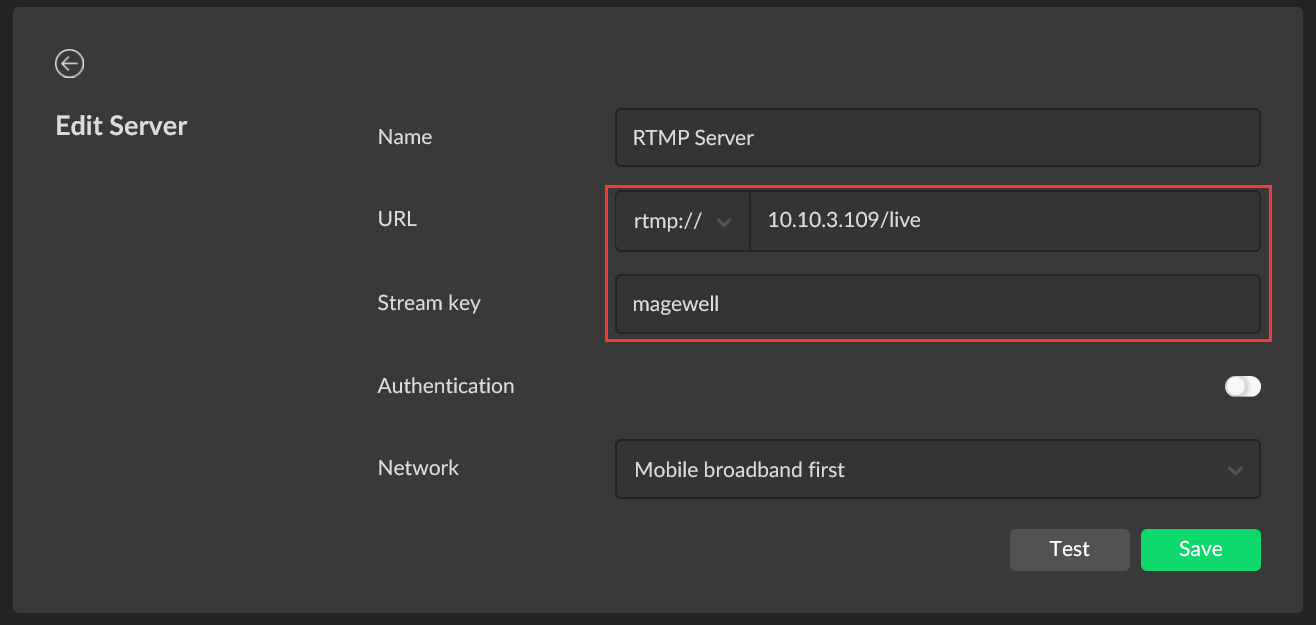Edit the URL address 10.10.3.109/live

click(1005, 221)
